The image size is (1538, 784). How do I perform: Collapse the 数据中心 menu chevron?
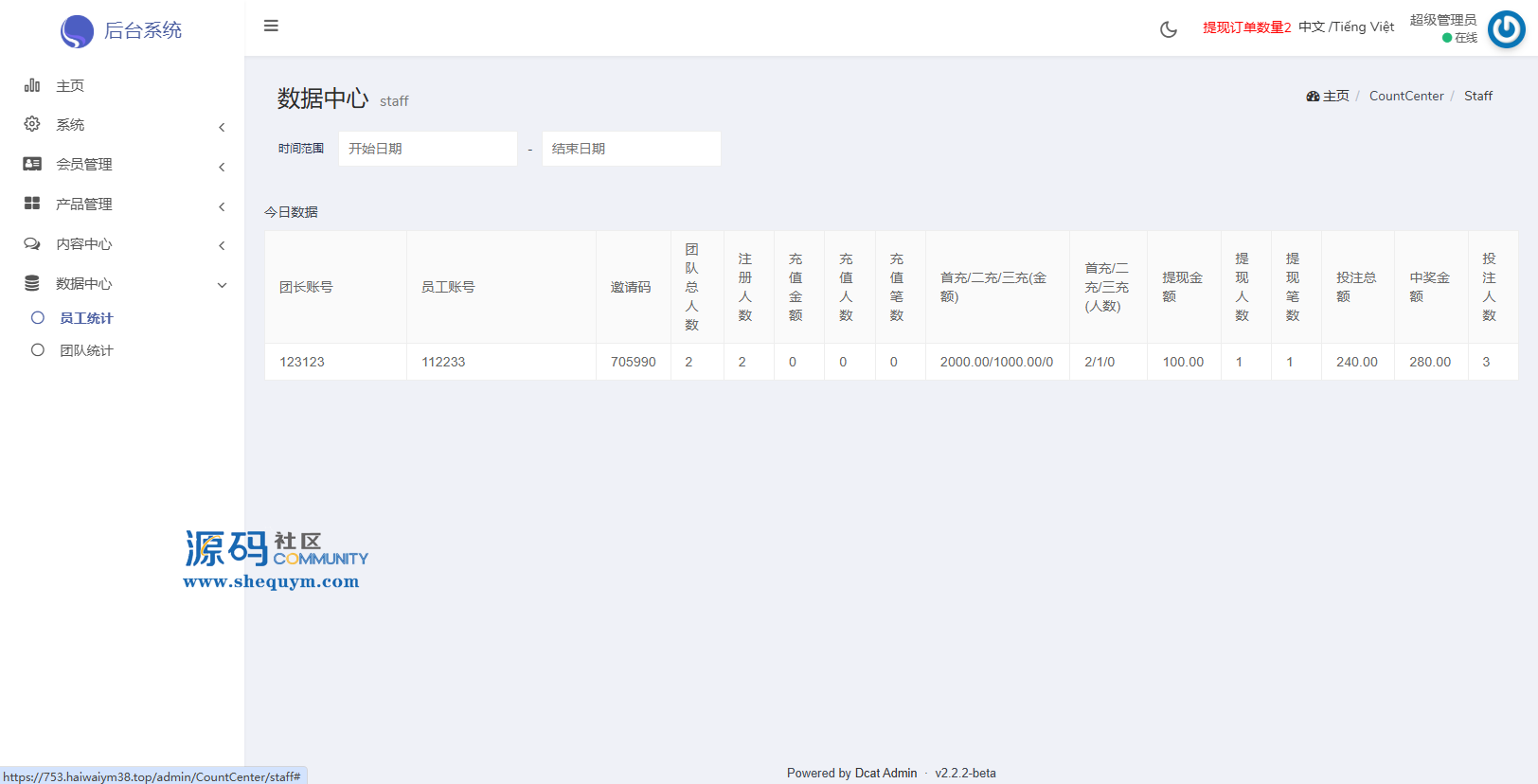[222, 285]
